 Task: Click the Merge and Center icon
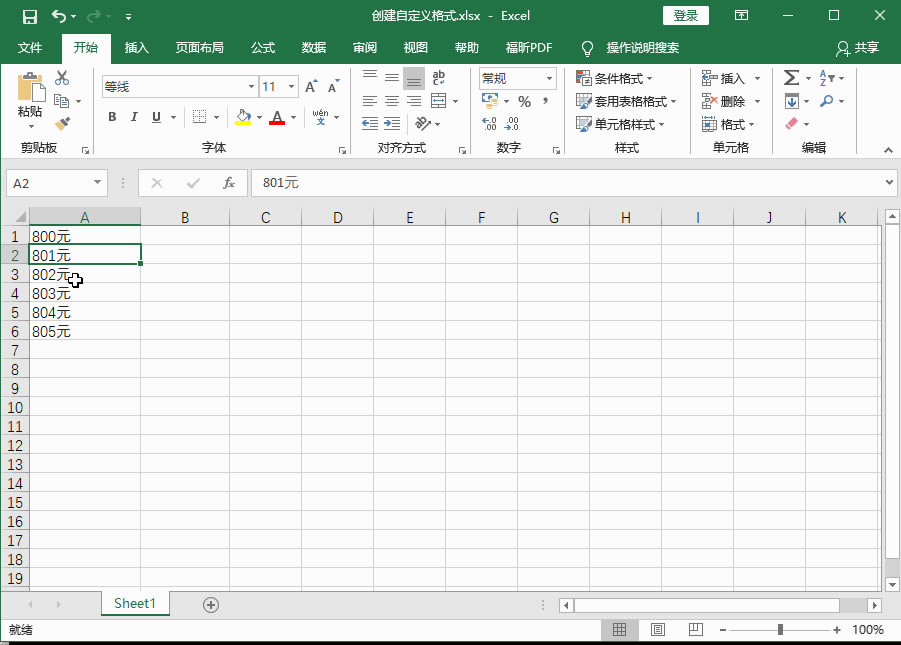click(x=437, y=101)
